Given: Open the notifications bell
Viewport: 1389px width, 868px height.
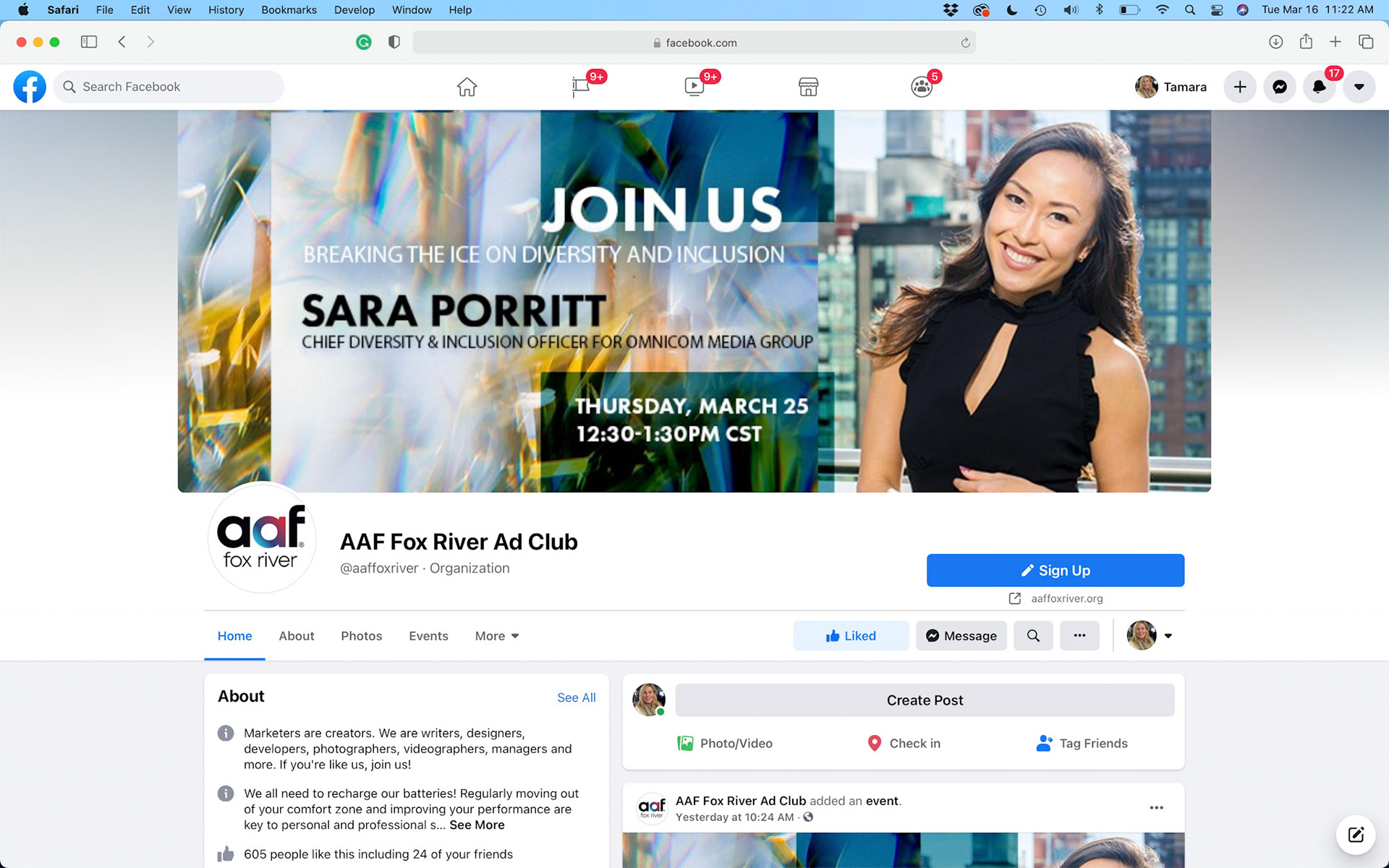Looking at the screenshot, I should click(1319, 87).
